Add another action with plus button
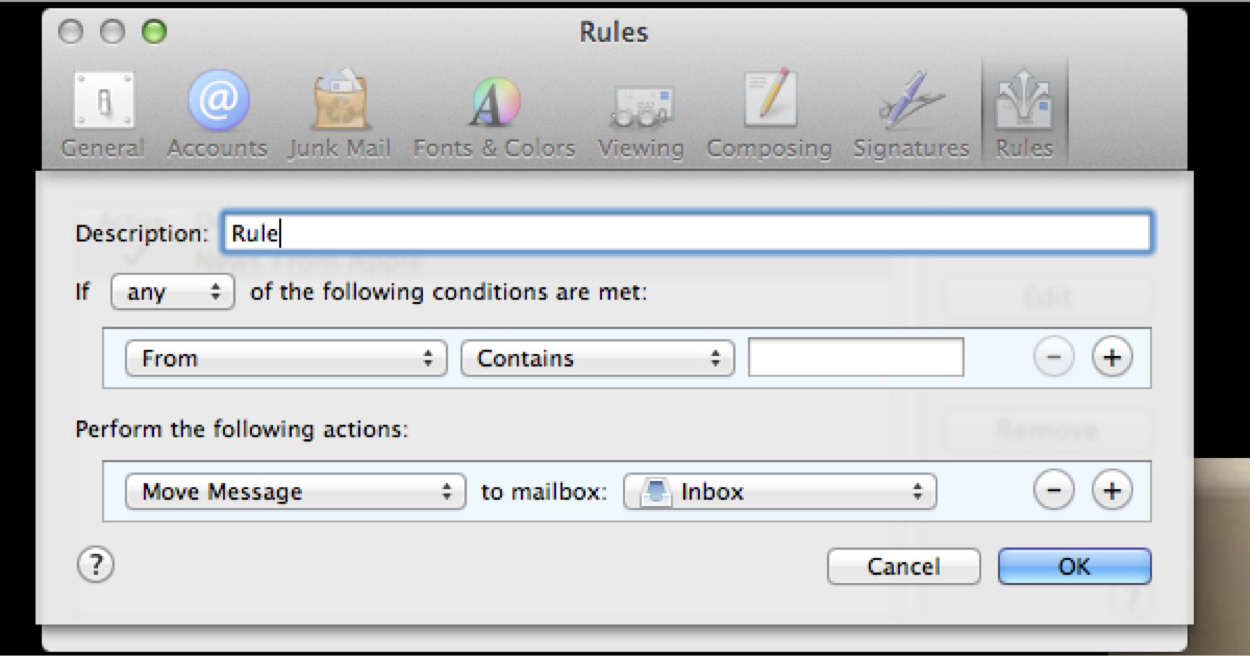 point(1111,491)
